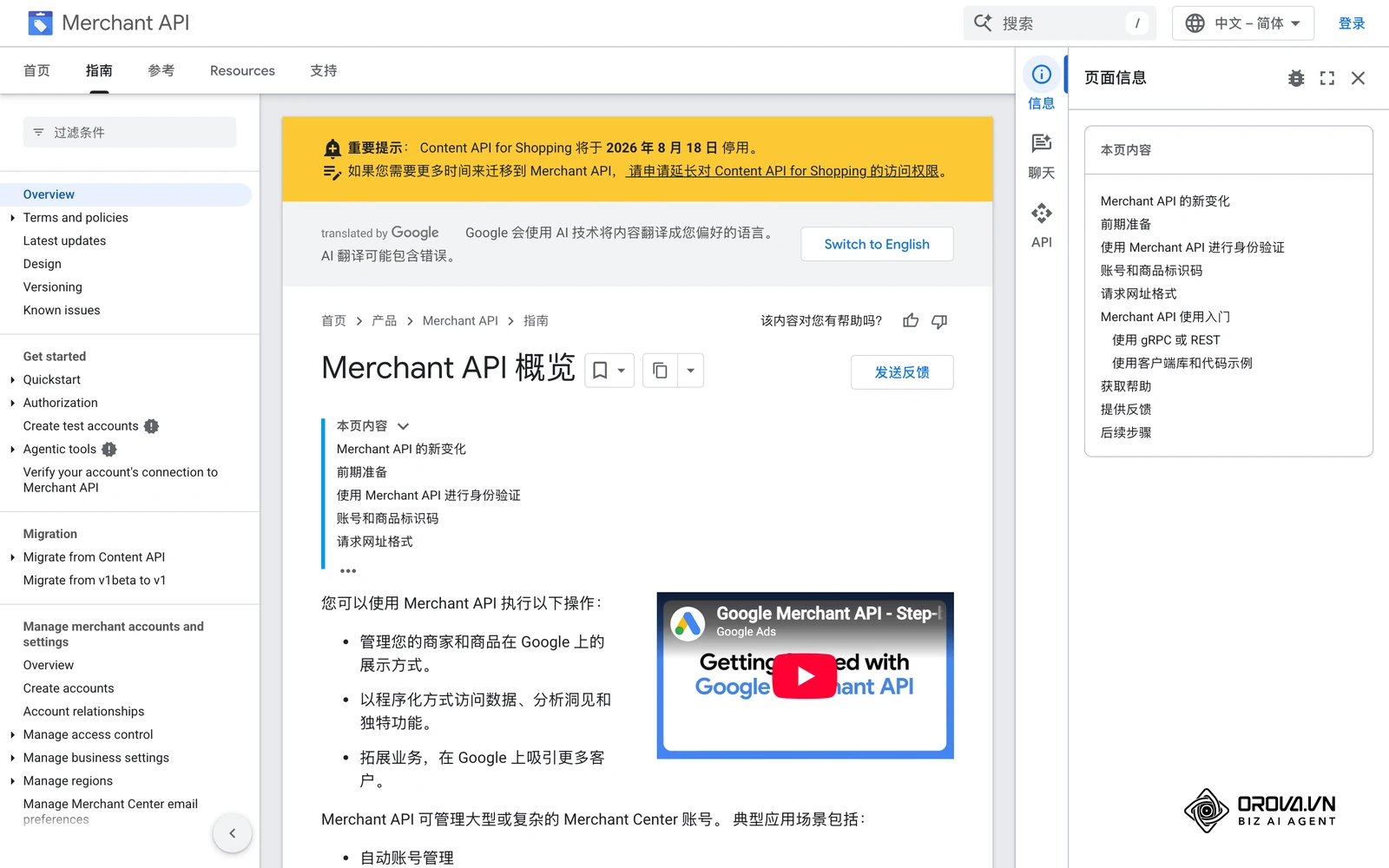
Task: Open Known issues in the sidebar
Action: tap(62, 310)
